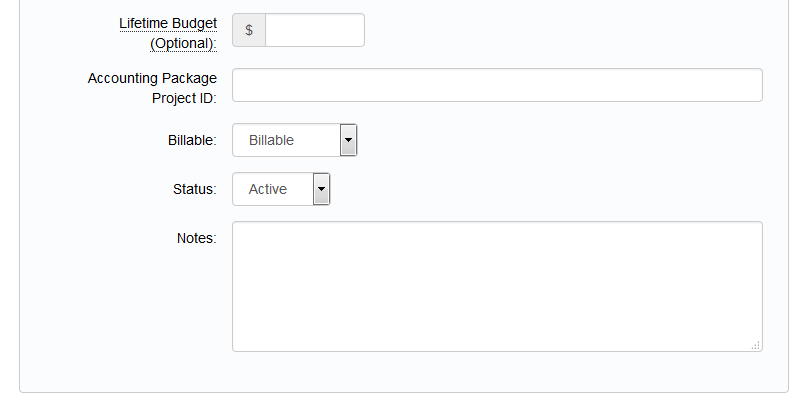The width and height of the screenshot is (807, 409).
Task: Click the Notes: field label
Action: coord(197,238)
